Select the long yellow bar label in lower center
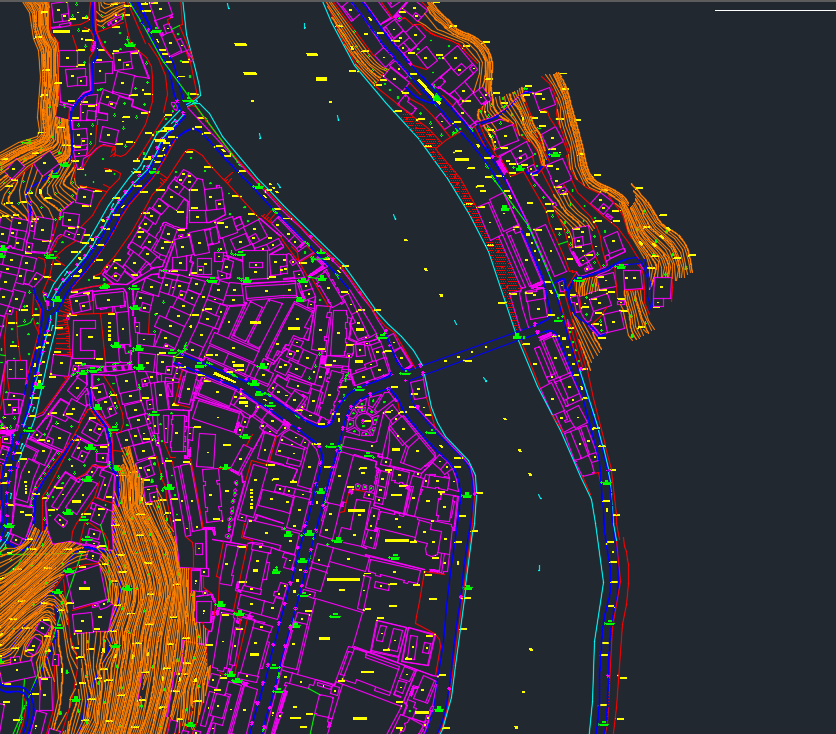Image resolution: width=836 pixels, height=734 pixels. click(x=343, y=579)
